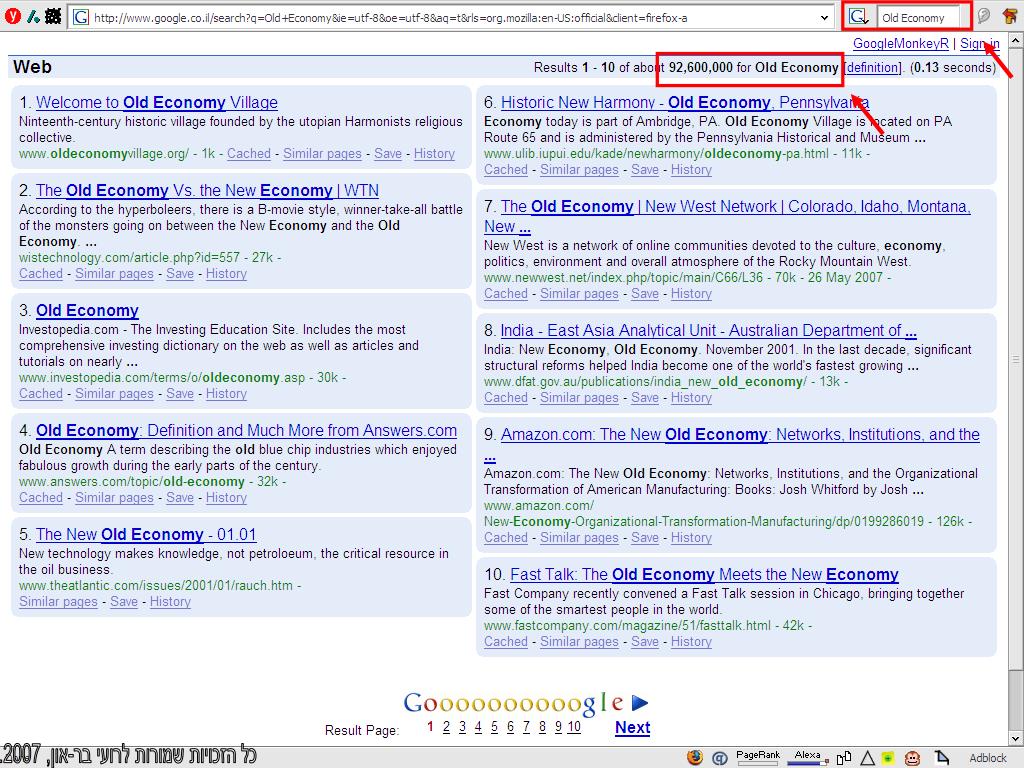1024x768 pixels.
Task: Open Historic New Harmony Old Economy result
Action: pos(684,103)
